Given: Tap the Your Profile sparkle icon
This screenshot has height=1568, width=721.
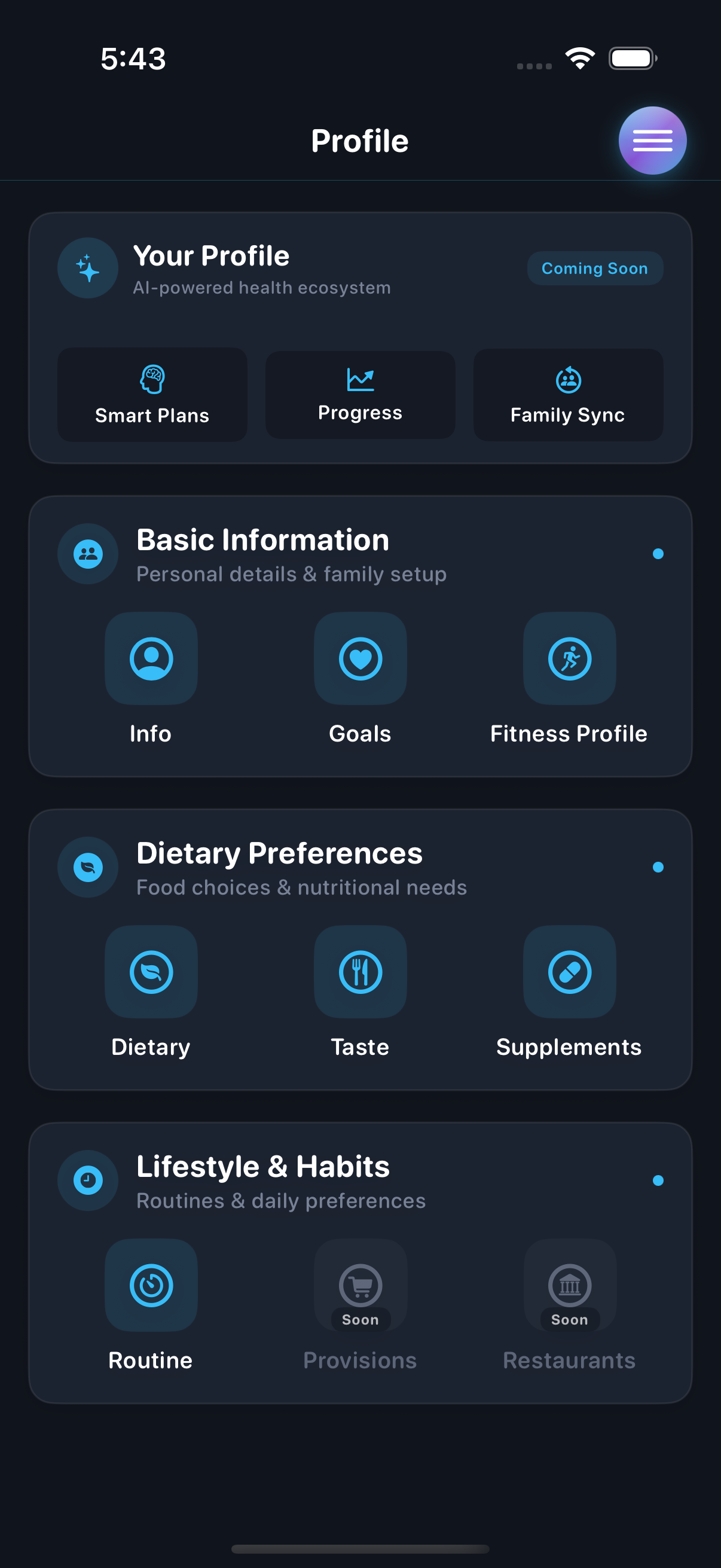Looking at the screenshot, I should [x=88, y=269].
